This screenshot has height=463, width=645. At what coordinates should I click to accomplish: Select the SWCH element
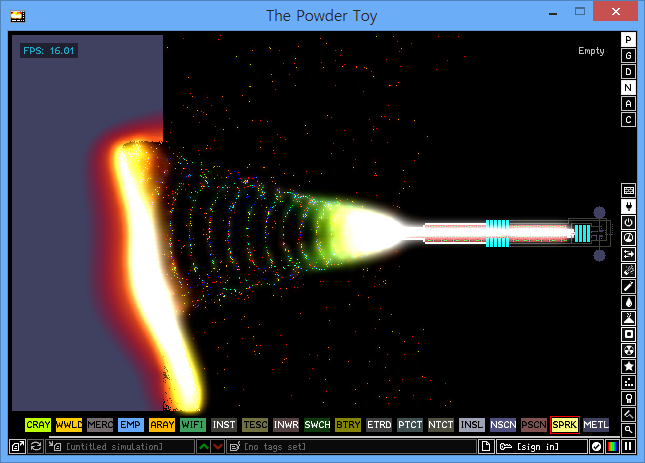click(317, 425)
